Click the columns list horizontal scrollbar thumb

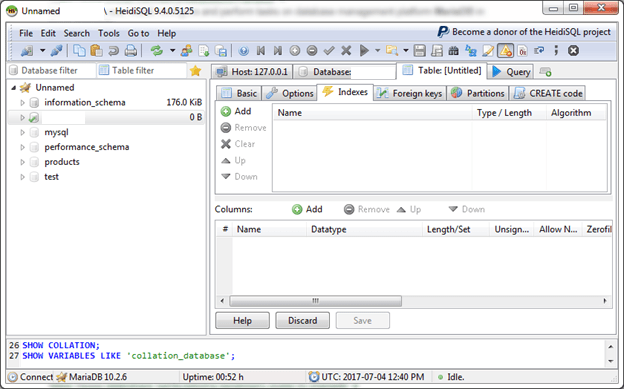pos(315,301)
